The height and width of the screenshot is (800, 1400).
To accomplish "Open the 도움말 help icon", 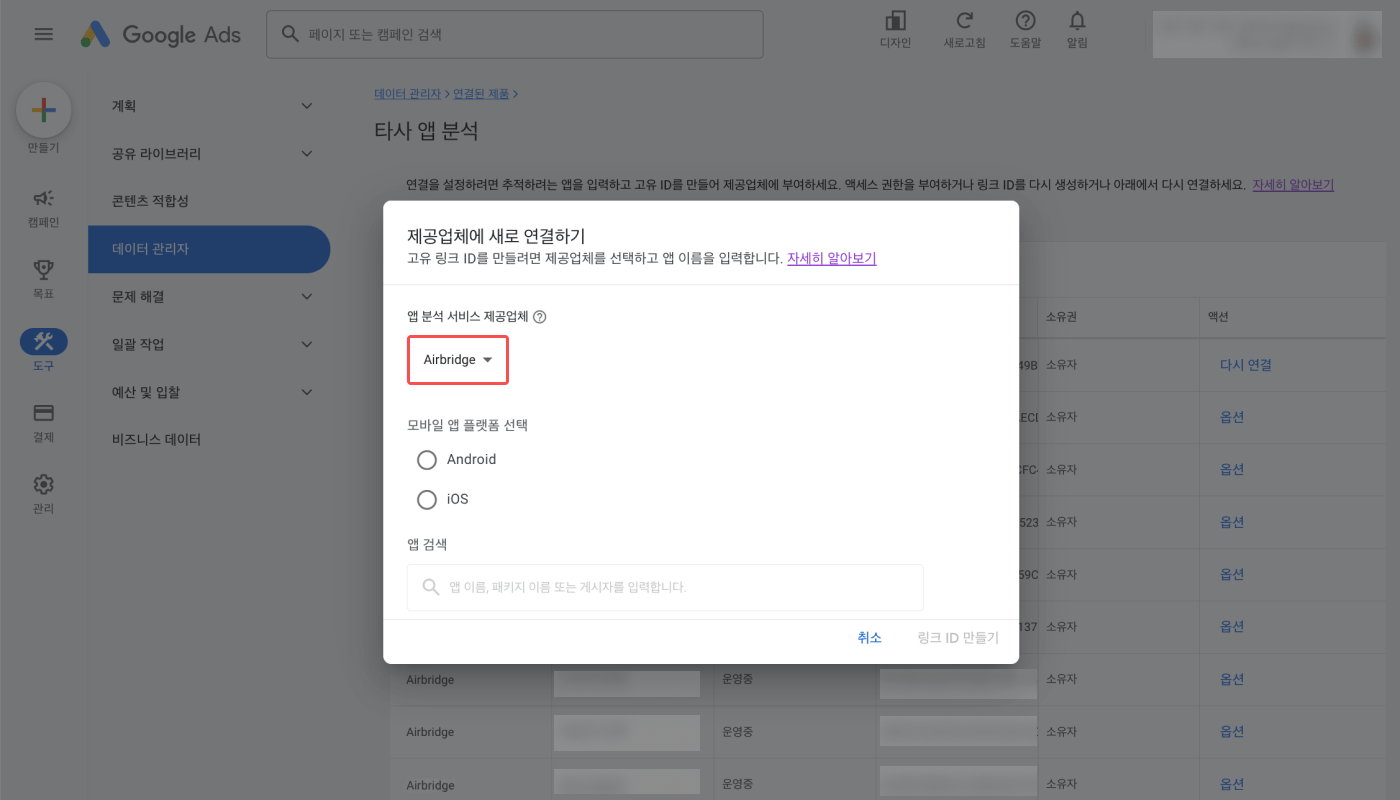I will pos(1025,21).
